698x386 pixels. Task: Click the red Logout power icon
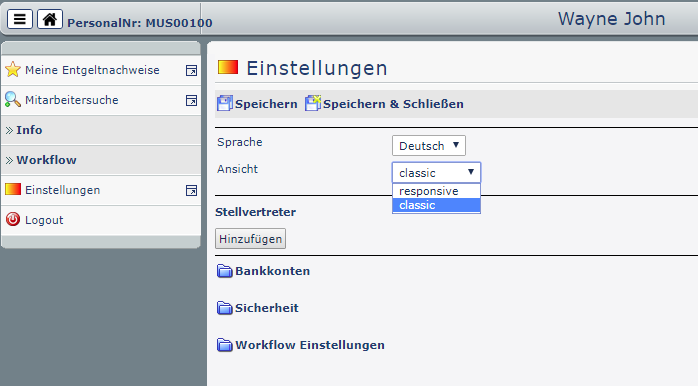13,219
